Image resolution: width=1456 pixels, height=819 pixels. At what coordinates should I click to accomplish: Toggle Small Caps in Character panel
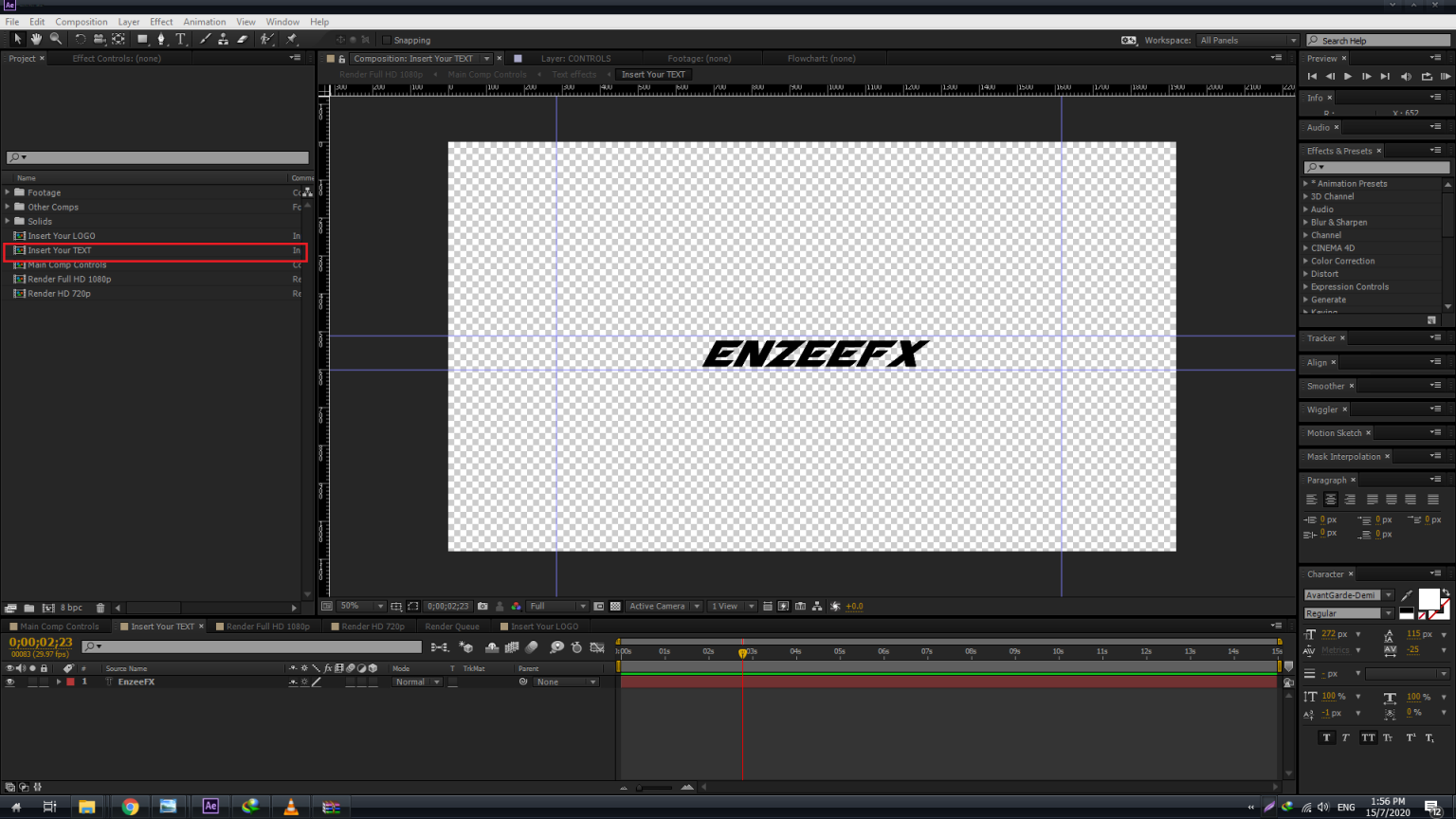[x=1388, y=737]
